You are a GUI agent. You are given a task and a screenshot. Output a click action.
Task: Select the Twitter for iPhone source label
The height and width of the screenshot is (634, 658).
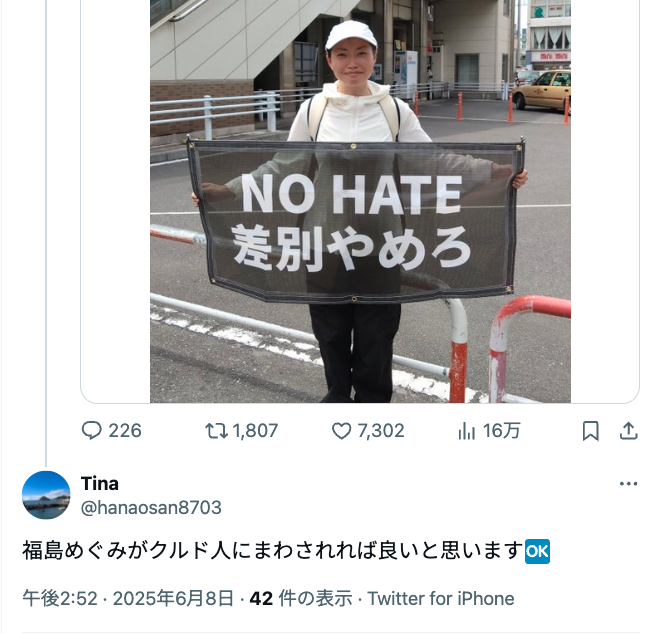tap(441, 598)
